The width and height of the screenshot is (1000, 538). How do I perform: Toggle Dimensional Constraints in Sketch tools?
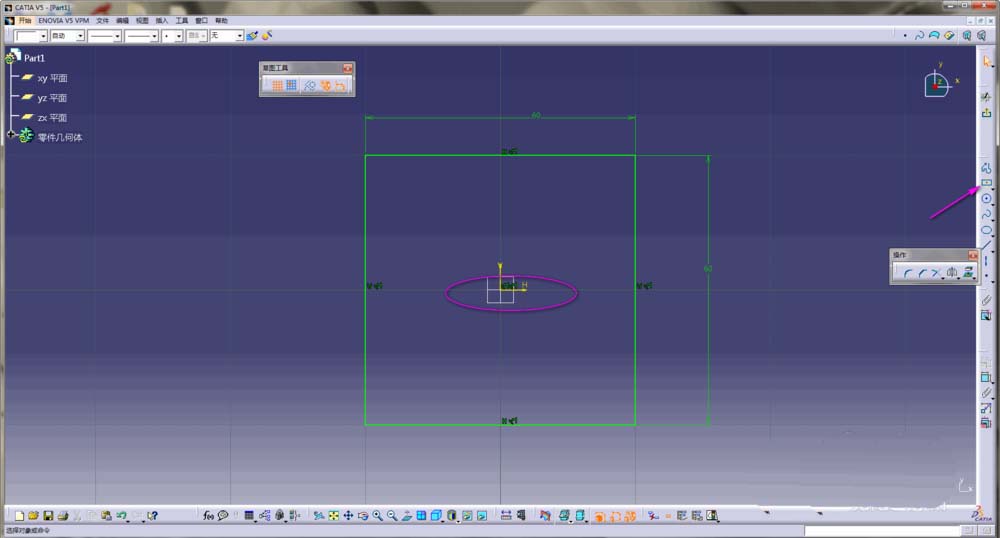point(340,85)
